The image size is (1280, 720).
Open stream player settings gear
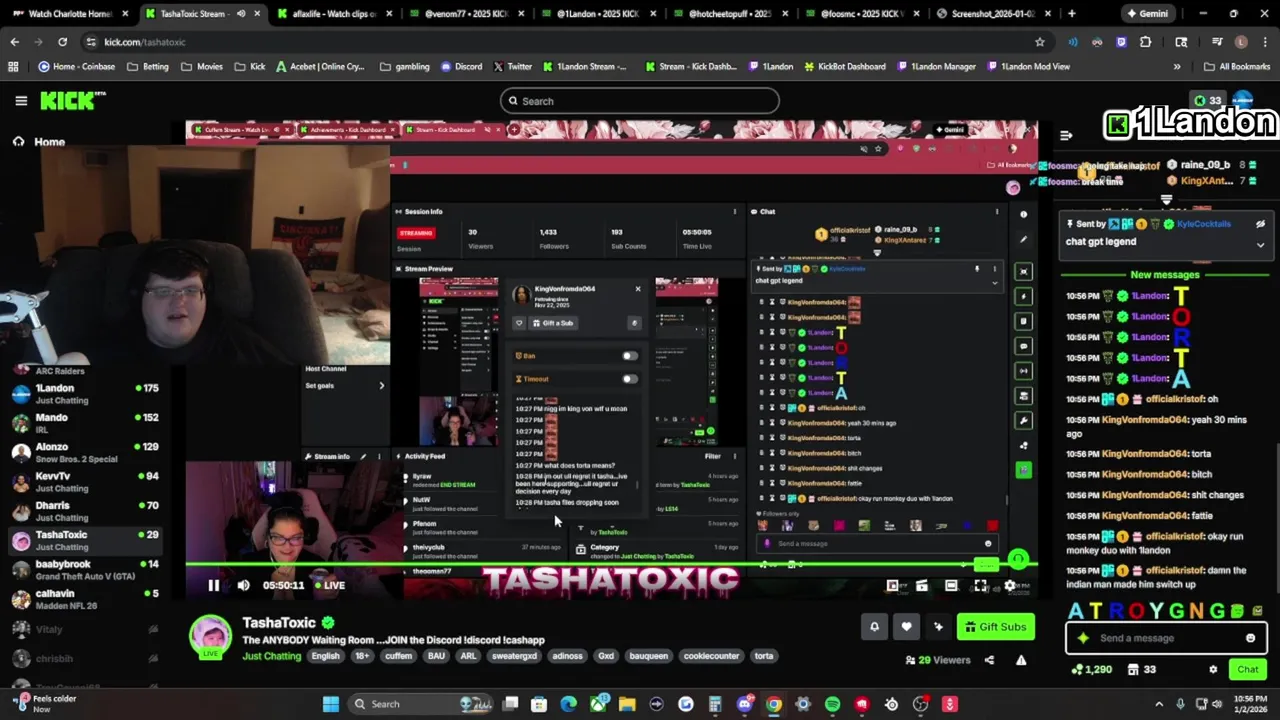click(x=1010, y=586)
